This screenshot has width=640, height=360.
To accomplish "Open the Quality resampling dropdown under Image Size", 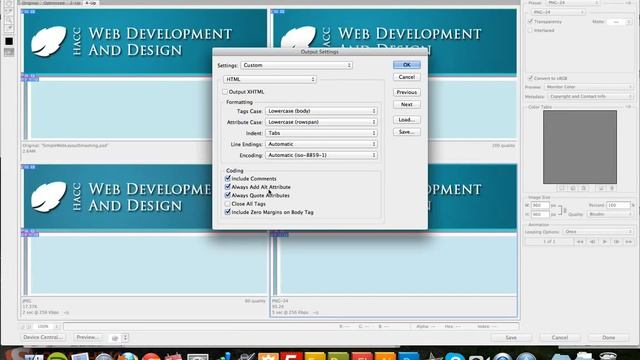I will coord(610,214).
